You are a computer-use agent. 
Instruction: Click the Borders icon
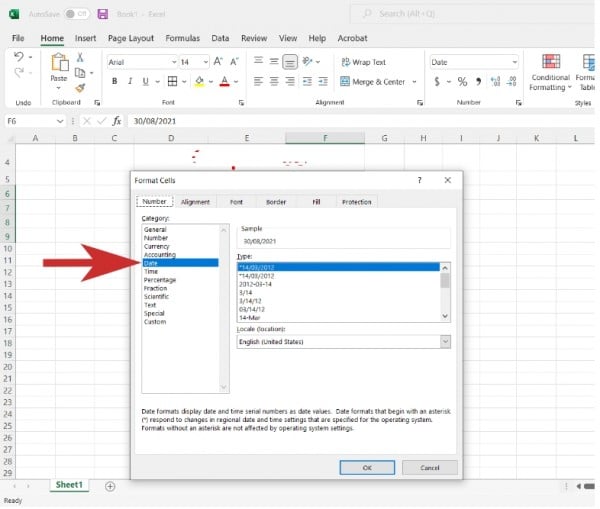pyautogui.click(x=172, y=81)
